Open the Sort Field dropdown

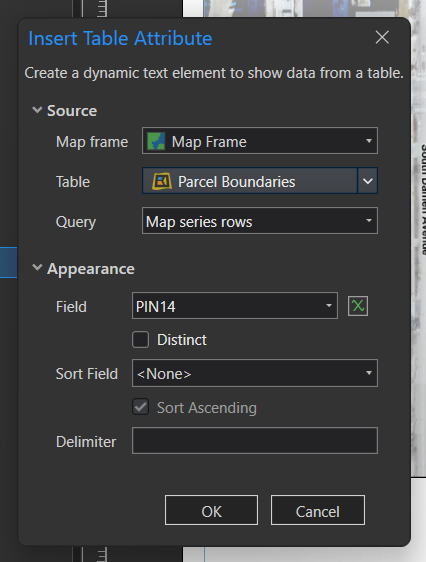click(x=255, y=373)
